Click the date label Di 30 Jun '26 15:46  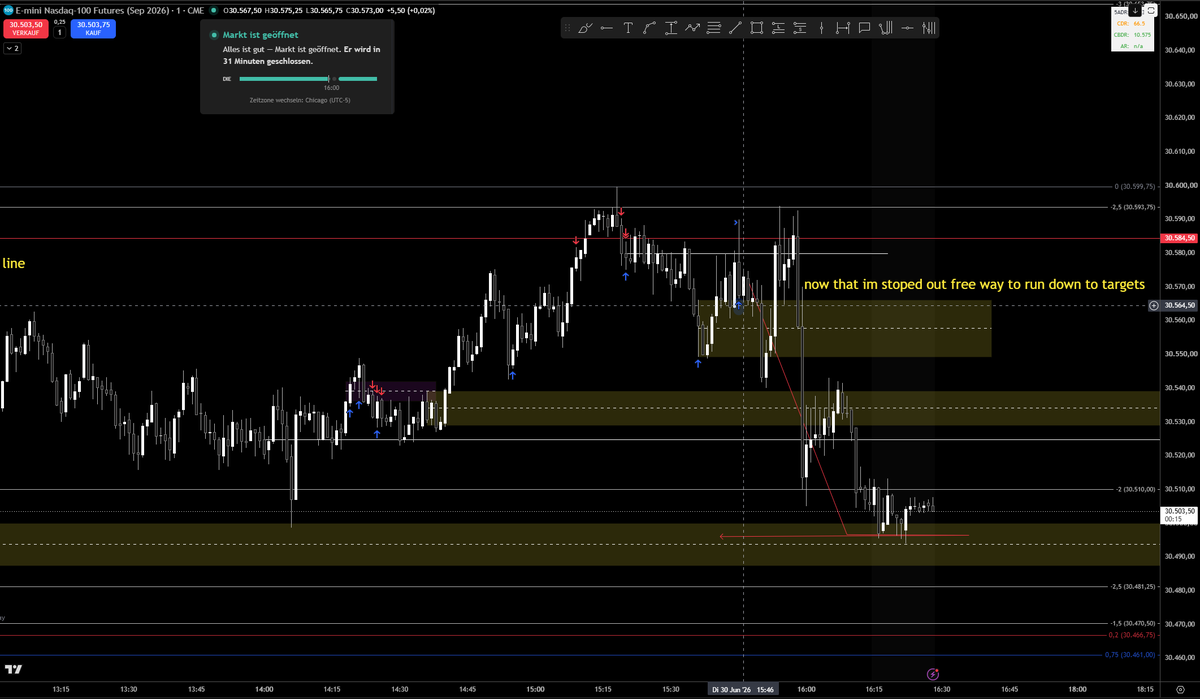[x=745, y=689]
